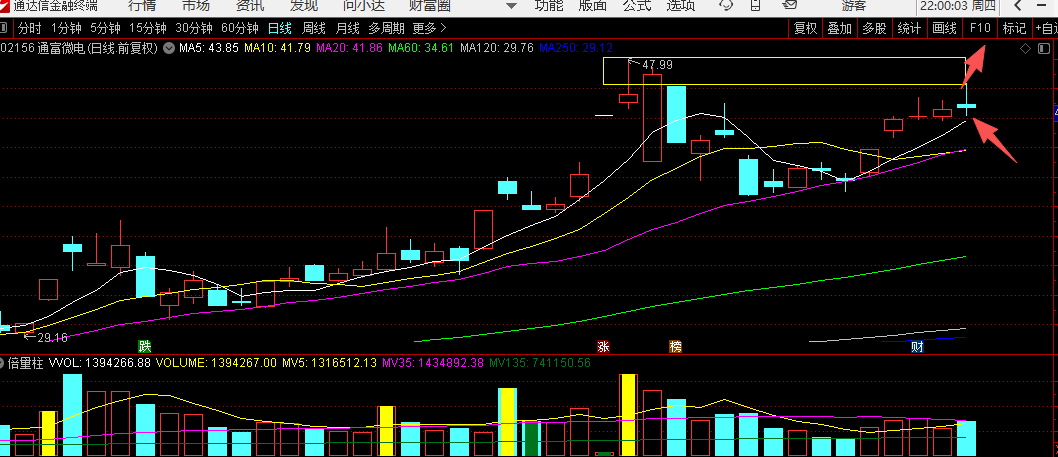This screenshot has height=457, width=1058.
Task: Open the mail message icon
Action: tap(791, 5)
